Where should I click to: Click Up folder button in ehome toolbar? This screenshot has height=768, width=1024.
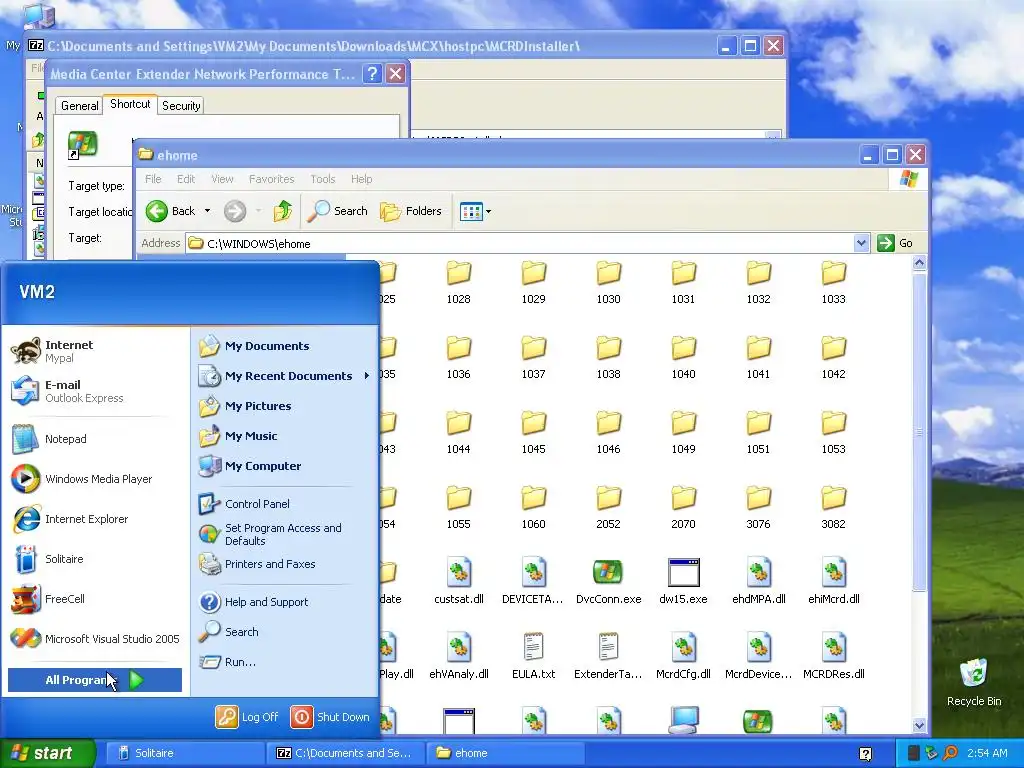[283, 211]
